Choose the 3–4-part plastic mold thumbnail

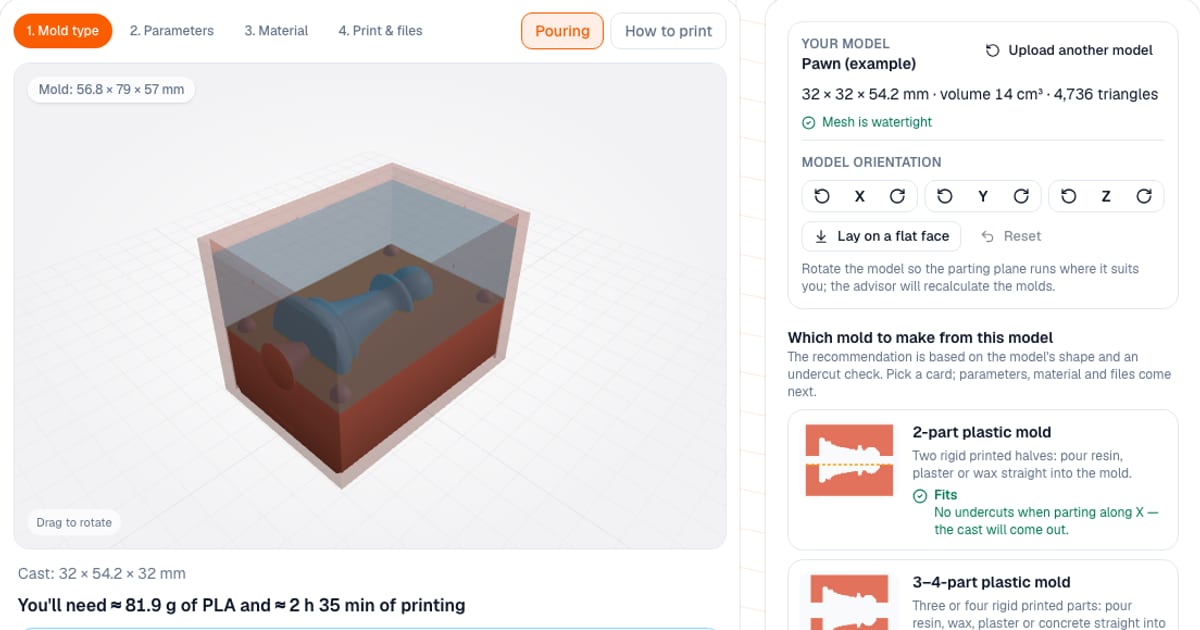coord(849,601)
